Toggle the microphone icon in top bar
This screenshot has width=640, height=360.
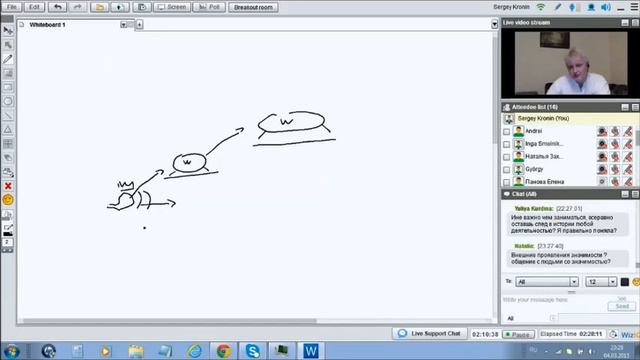(x=572, y=7)
